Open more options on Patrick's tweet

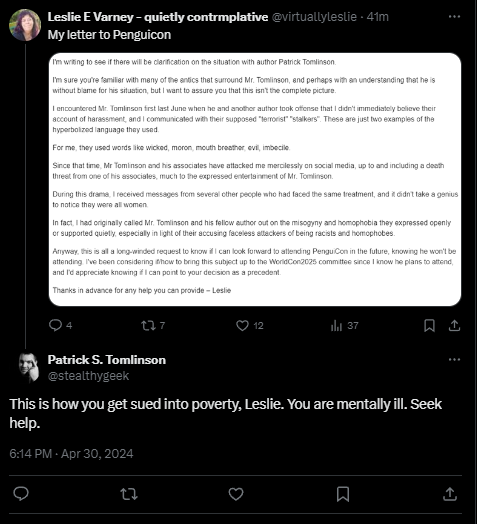454,360
